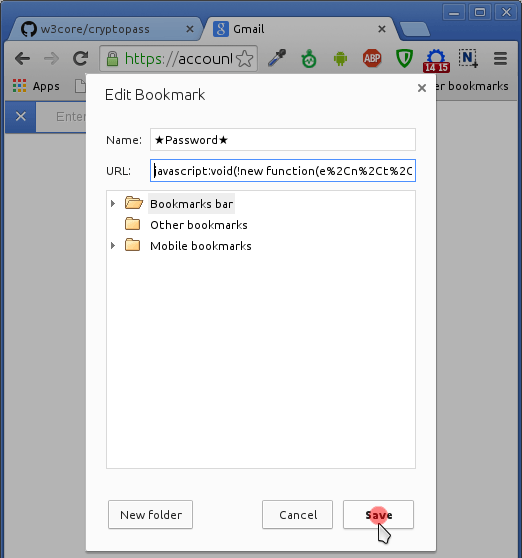Create a New folder

pos(151,515)
